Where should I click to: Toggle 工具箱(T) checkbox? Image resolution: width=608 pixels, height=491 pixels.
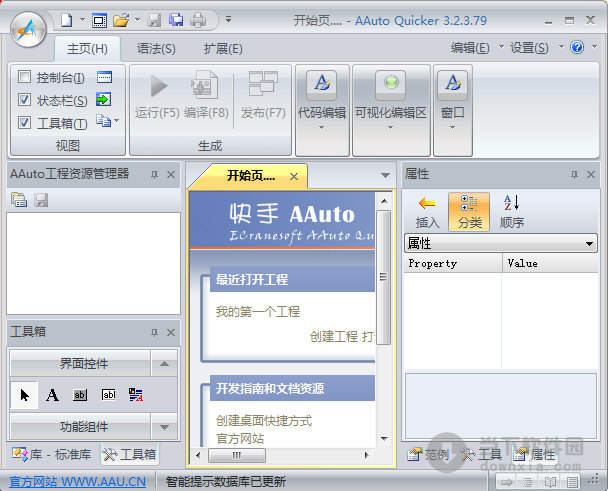[24, 123]
